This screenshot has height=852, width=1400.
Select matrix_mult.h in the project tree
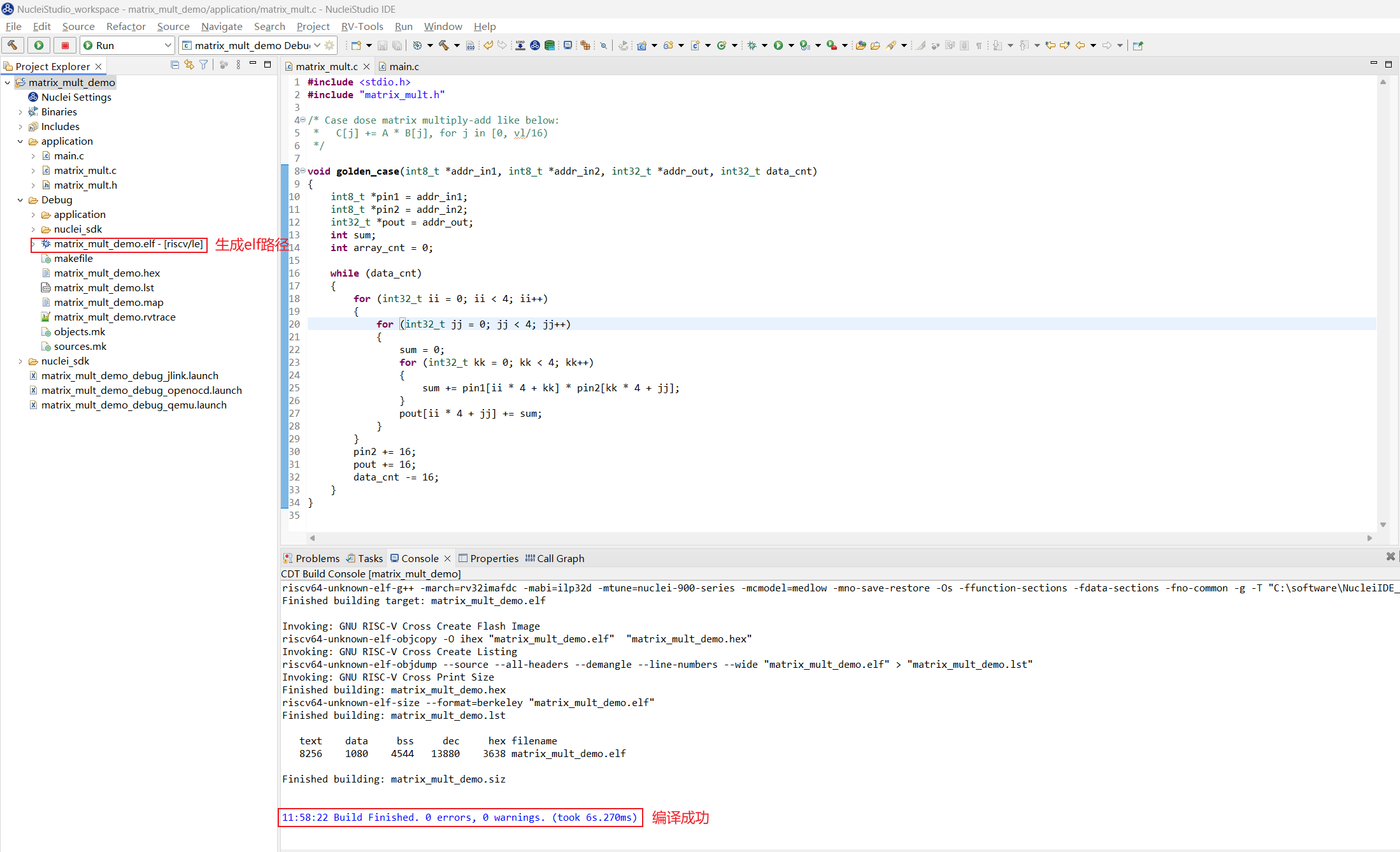point(79,185)
